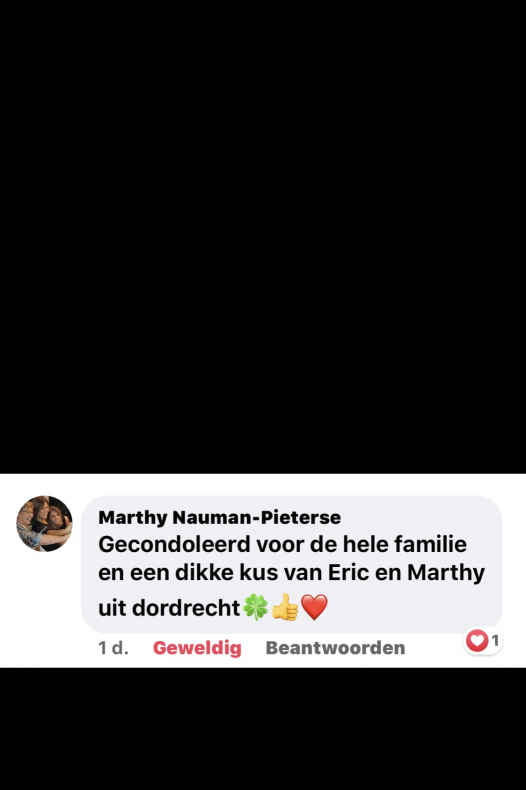The height and width of the screenshot is (790, 526).
Task: Click the black area above the comment
Action: click(263, 237)
